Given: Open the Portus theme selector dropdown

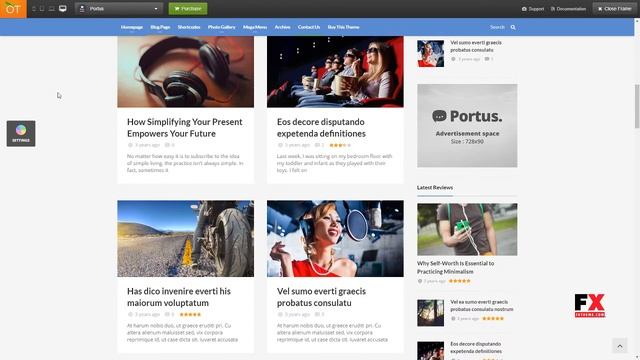Looking at the screenshot, I should pos(119,9).
